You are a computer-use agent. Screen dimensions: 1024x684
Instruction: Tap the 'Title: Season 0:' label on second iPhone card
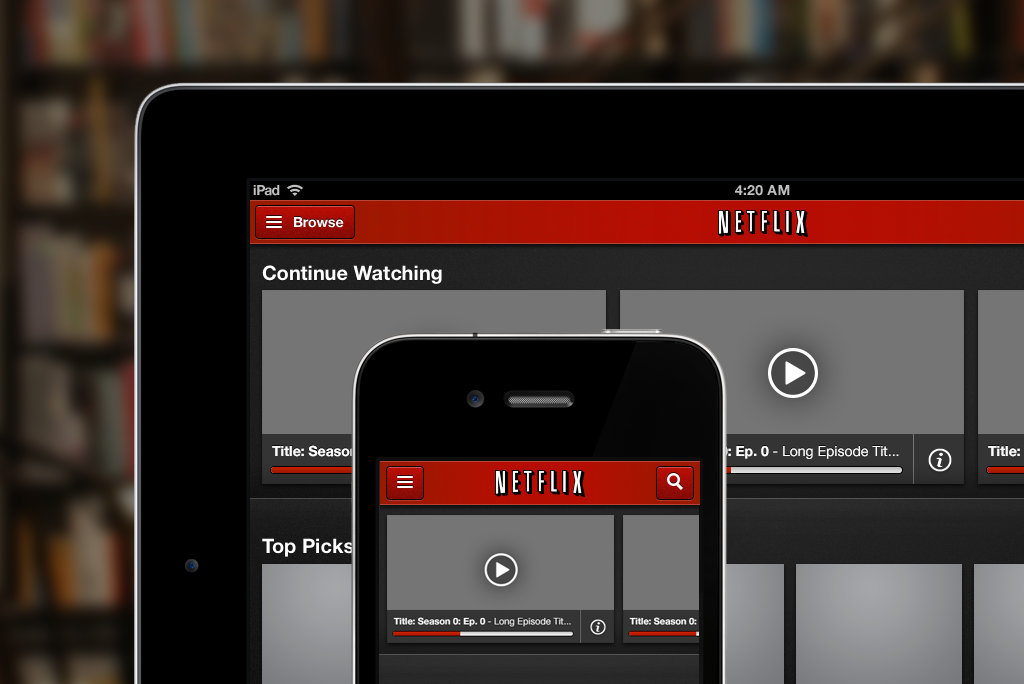pyautogui.click(x=663, y=621)
